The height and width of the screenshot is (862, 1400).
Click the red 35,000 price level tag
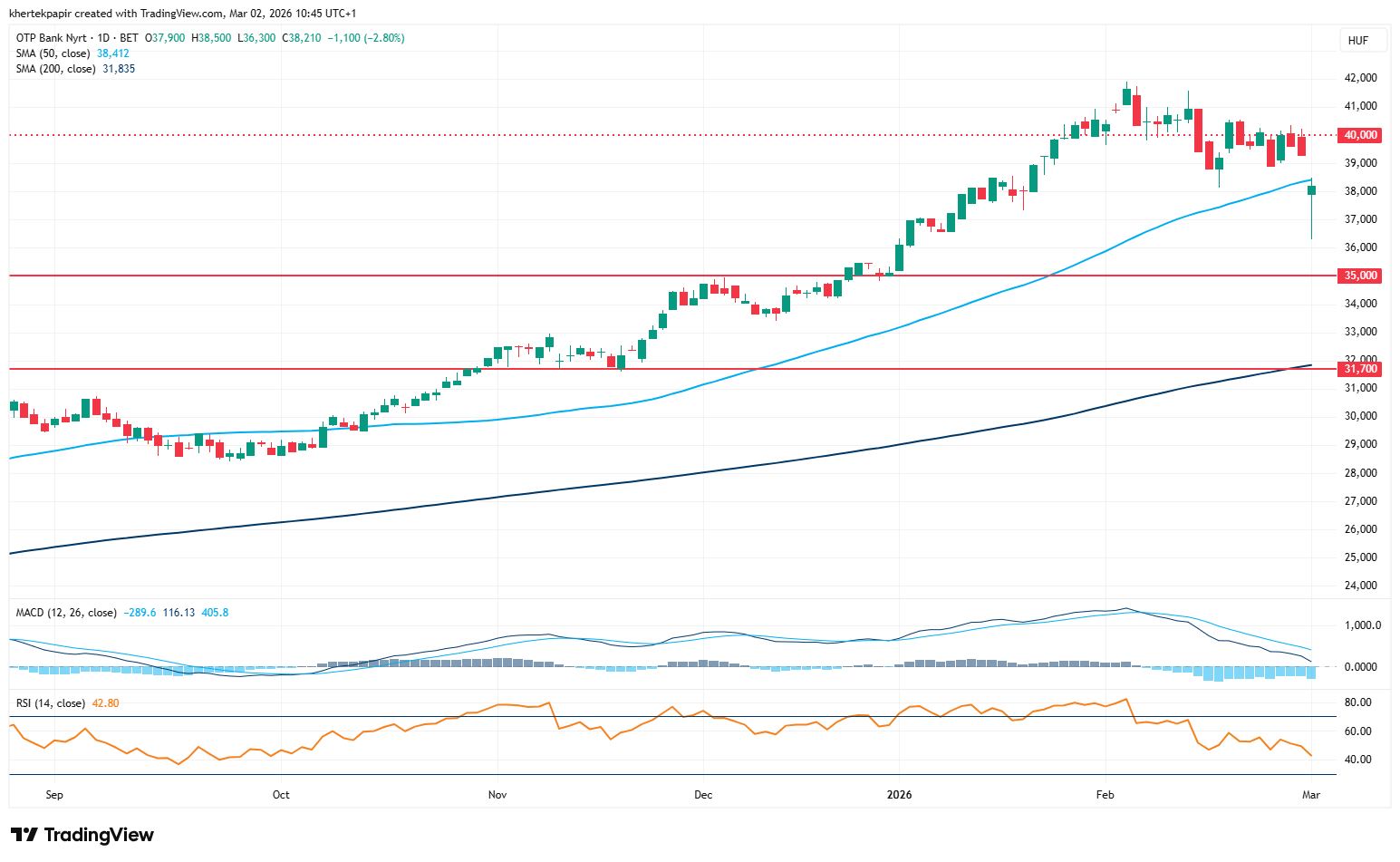click(1360, 276)
